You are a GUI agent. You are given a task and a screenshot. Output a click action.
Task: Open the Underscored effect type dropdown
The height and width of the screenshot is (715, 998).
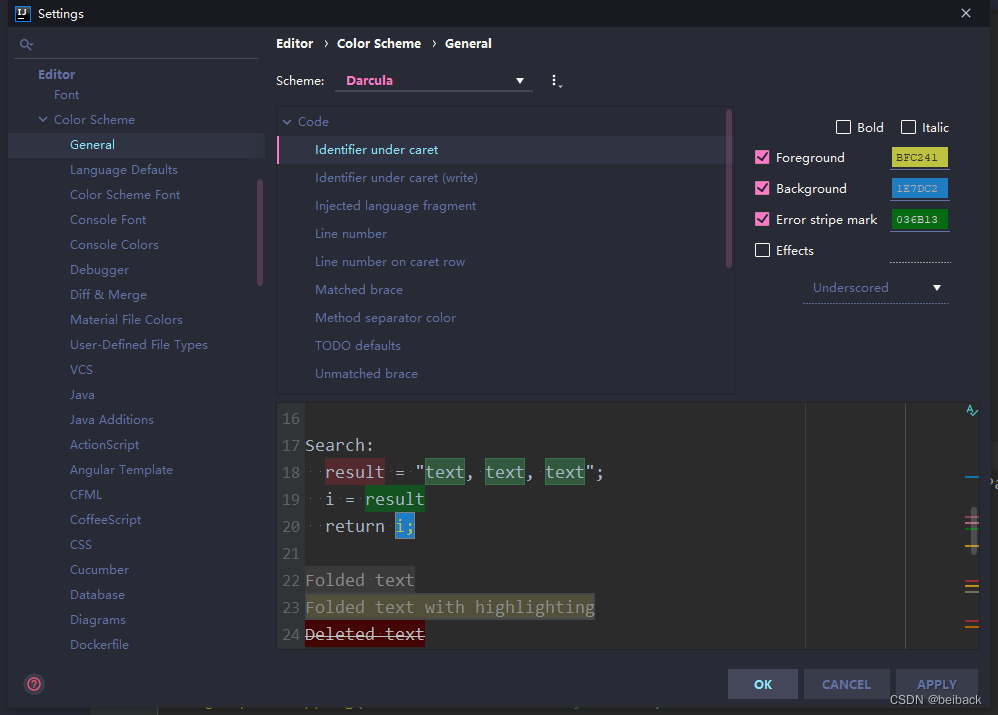(x=876, y=288)
